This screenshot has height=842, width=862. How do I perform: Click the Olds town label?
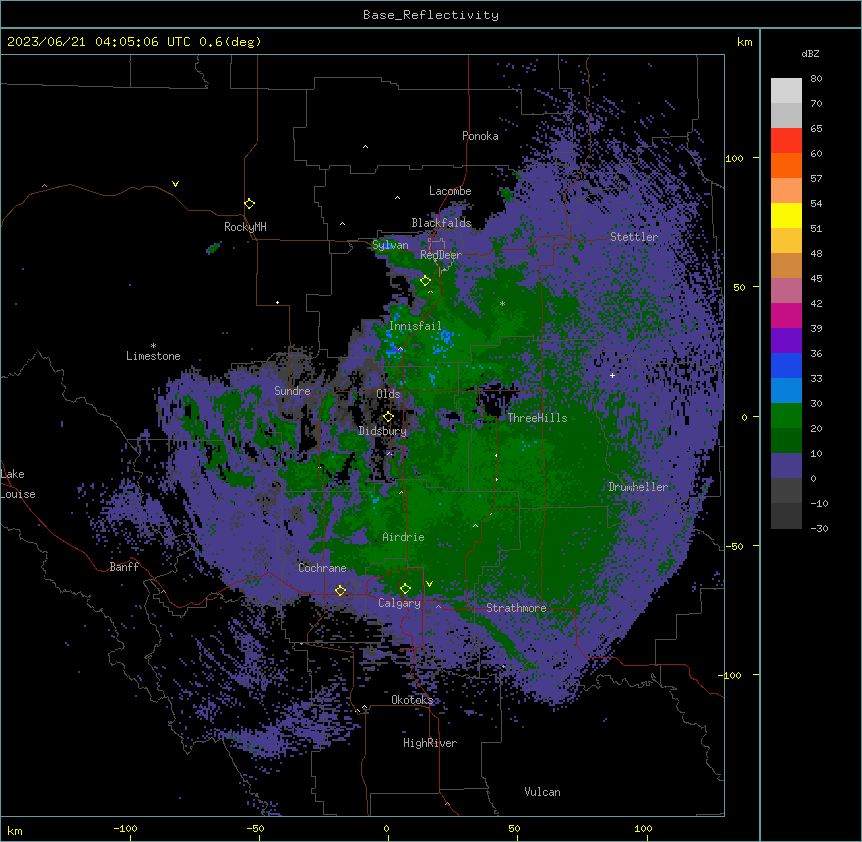point(388,394)
